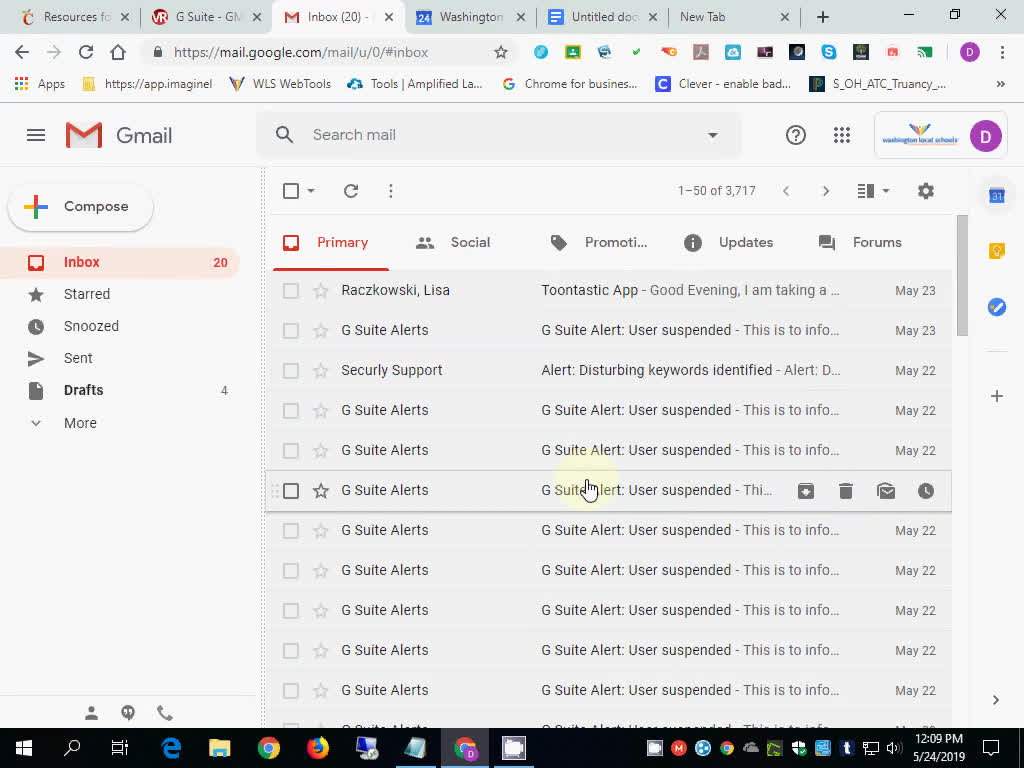This screenshot has height=768, width=1024.
Task: Click the Compose button
Action: click(80, 207)
